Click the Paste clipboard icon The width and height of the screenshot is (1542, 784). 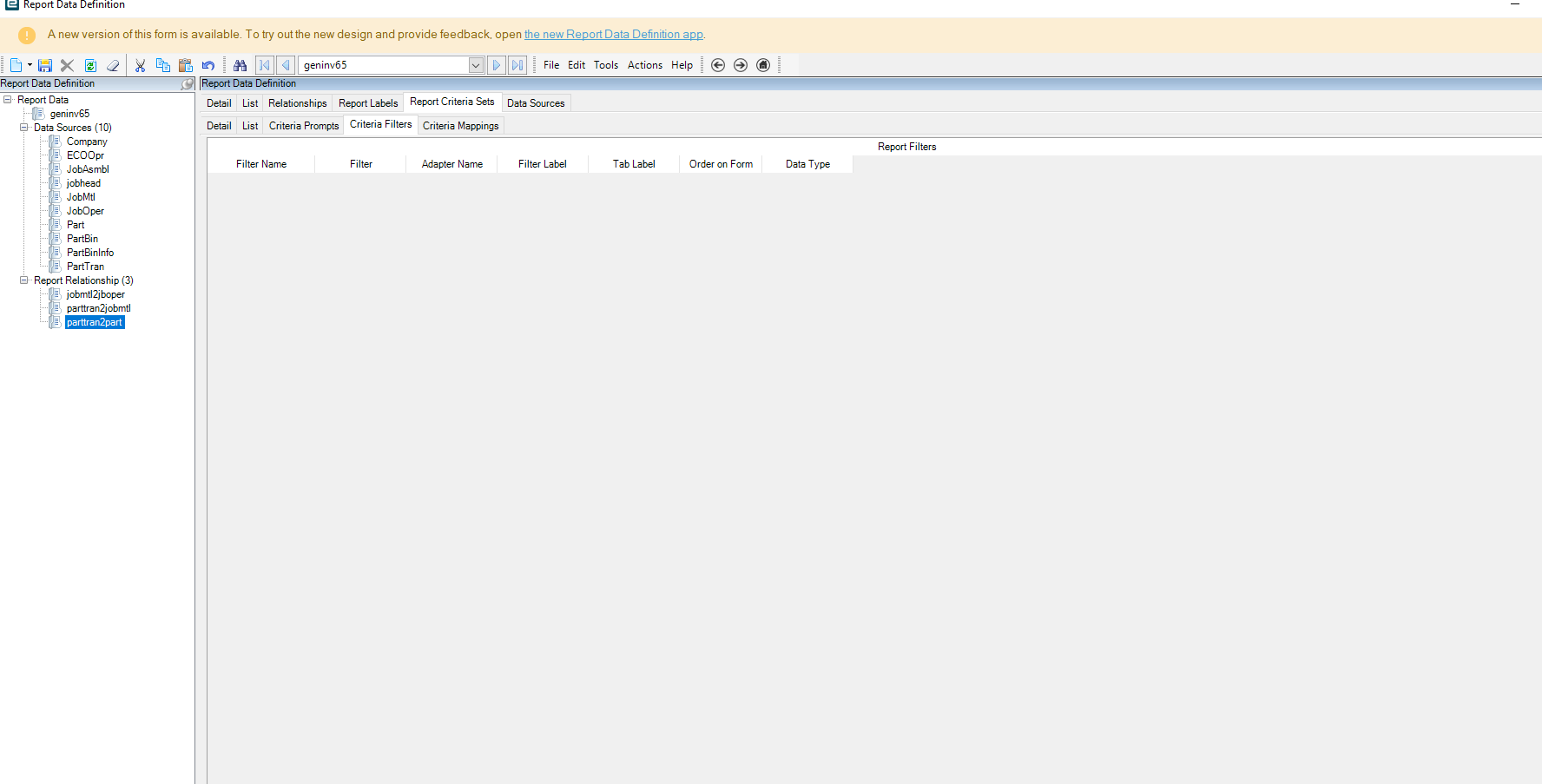pos(185,65)
